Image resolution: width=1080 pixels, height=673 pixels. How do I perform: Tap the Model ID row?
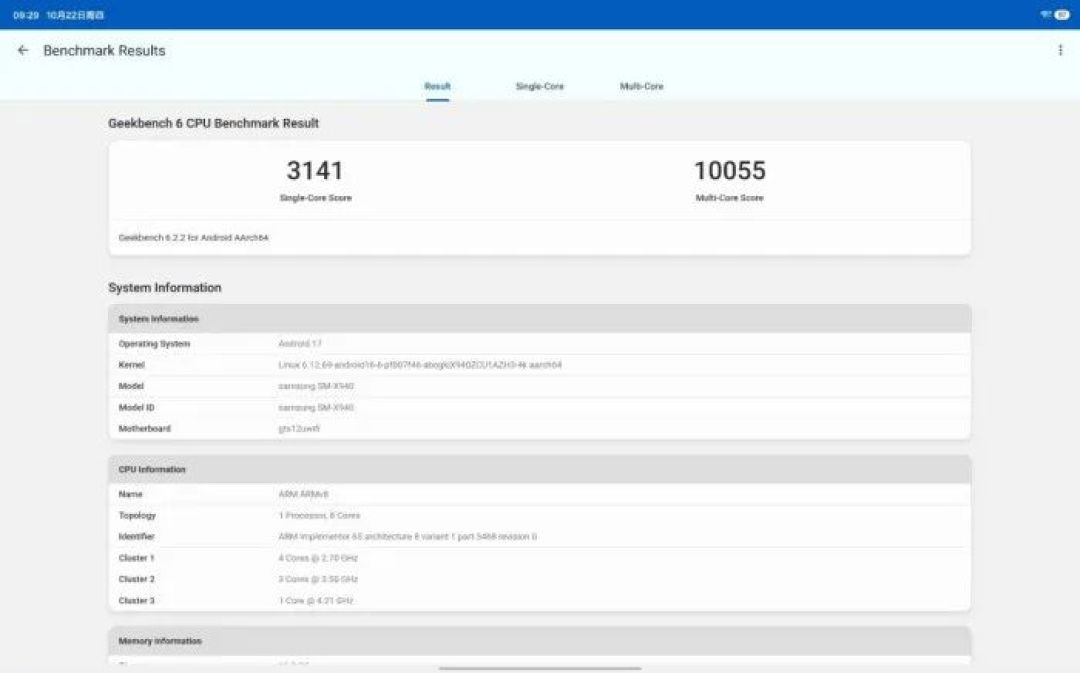[x=539, y=408]
